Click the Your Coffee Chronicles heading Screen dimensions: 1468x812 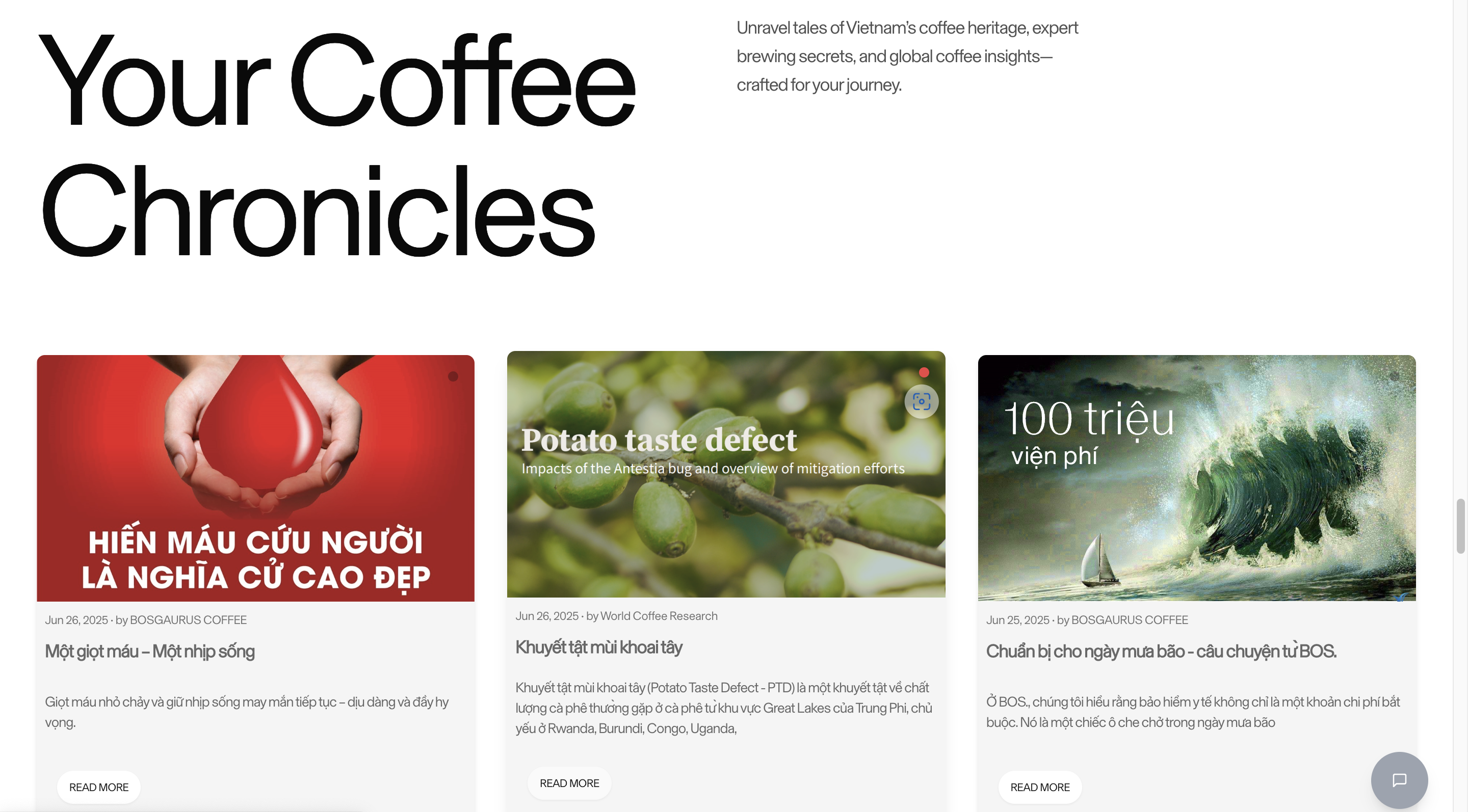tap(337, 144)
